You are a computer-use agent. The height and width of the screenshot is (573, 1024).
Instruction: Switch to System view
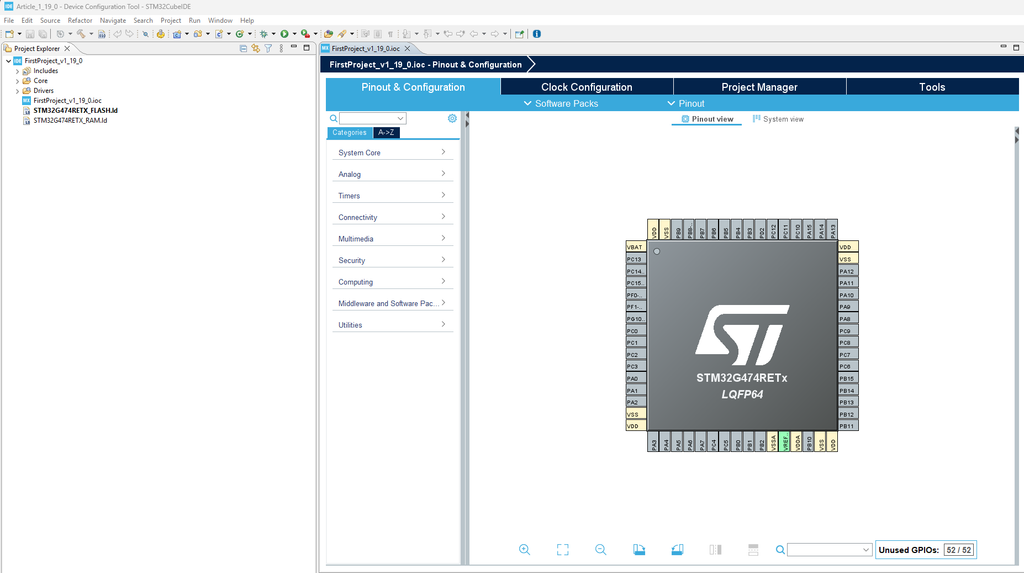pyautogui.click(x=778, y=119)
